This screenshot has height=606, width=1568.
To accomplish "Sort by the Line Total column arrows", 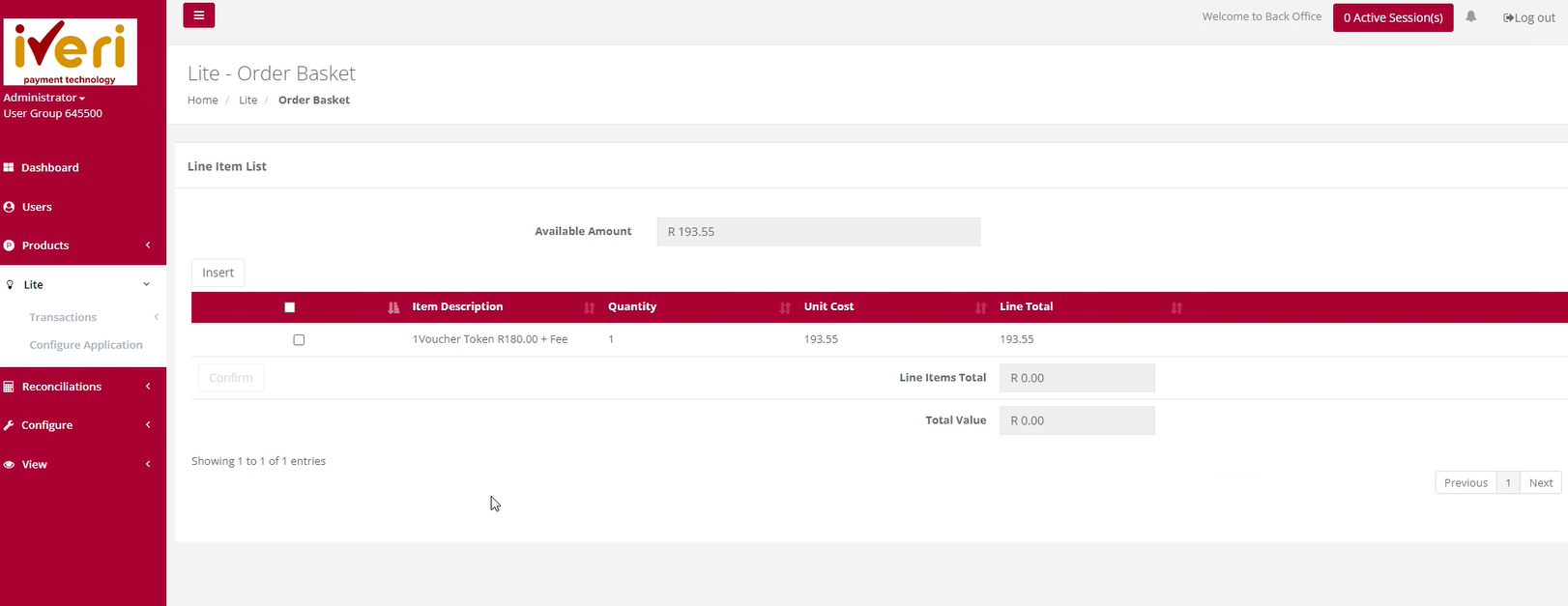I will coord(1176,307).
